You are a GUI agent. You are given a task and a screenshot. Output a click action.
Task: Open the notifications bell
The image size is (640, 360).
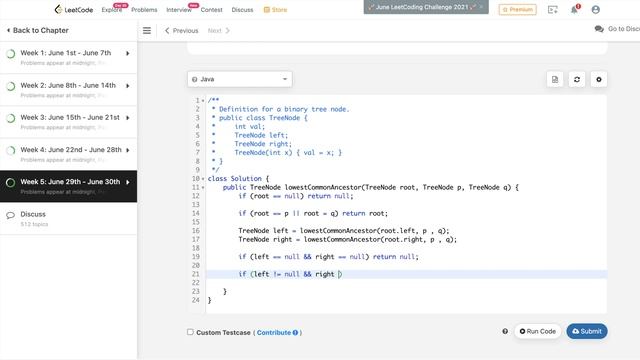(x=574, y=10)
